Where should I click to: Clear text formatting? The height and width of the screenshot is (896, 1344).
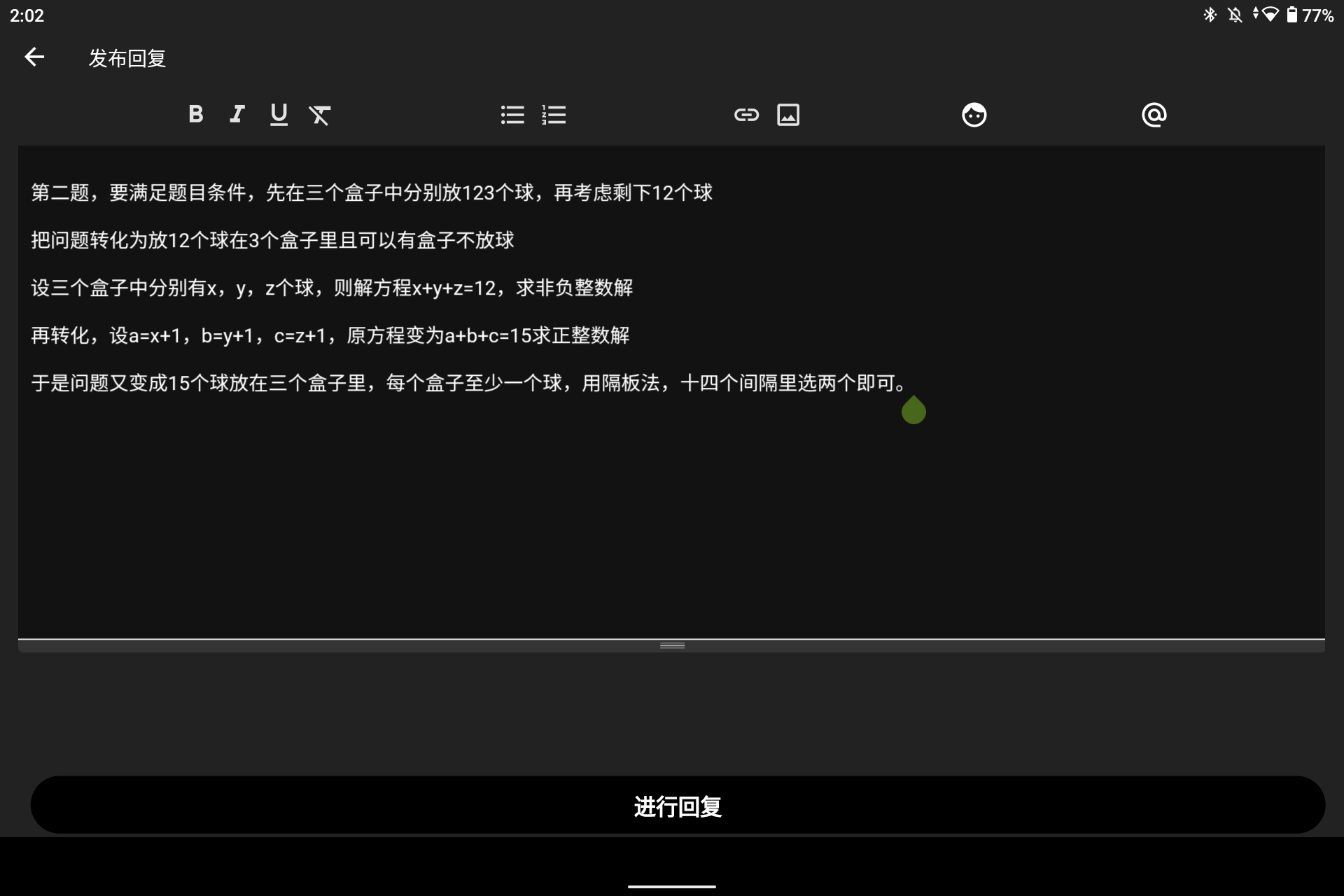(320, 115)
